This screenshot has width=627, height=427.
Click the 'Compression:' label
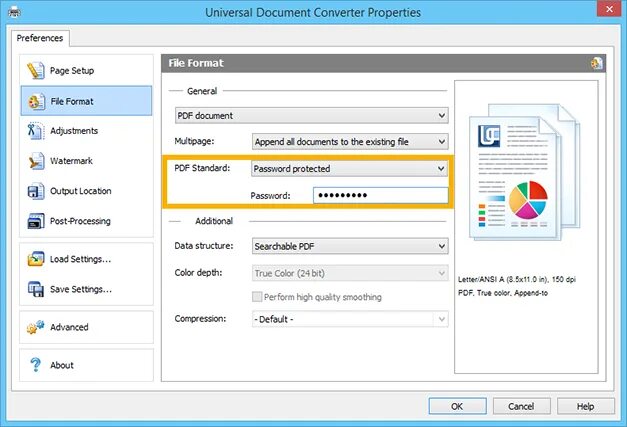click(x=200, y=319)
